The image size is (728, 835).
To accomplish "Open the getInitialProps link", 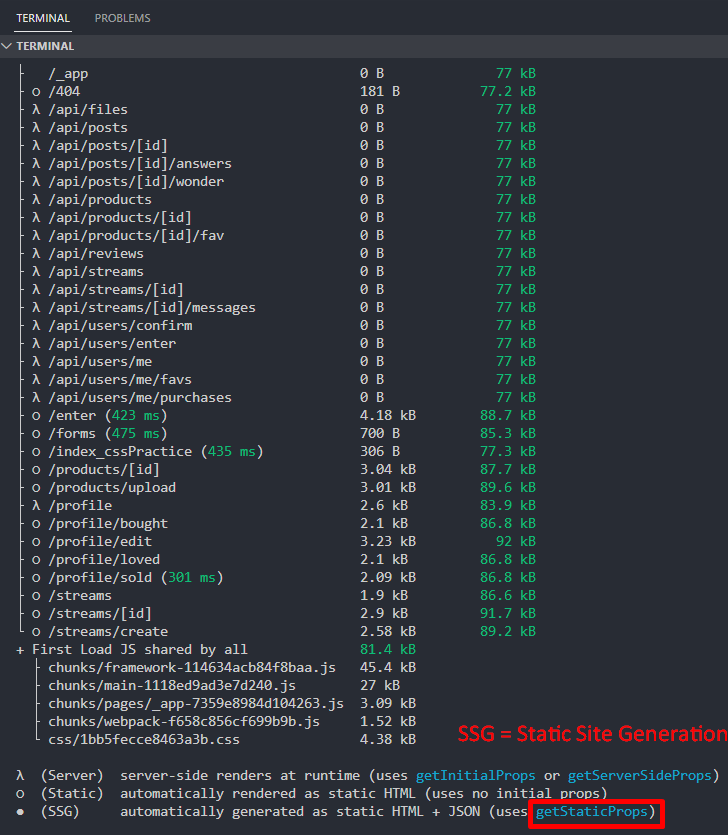I will (476, 775).
